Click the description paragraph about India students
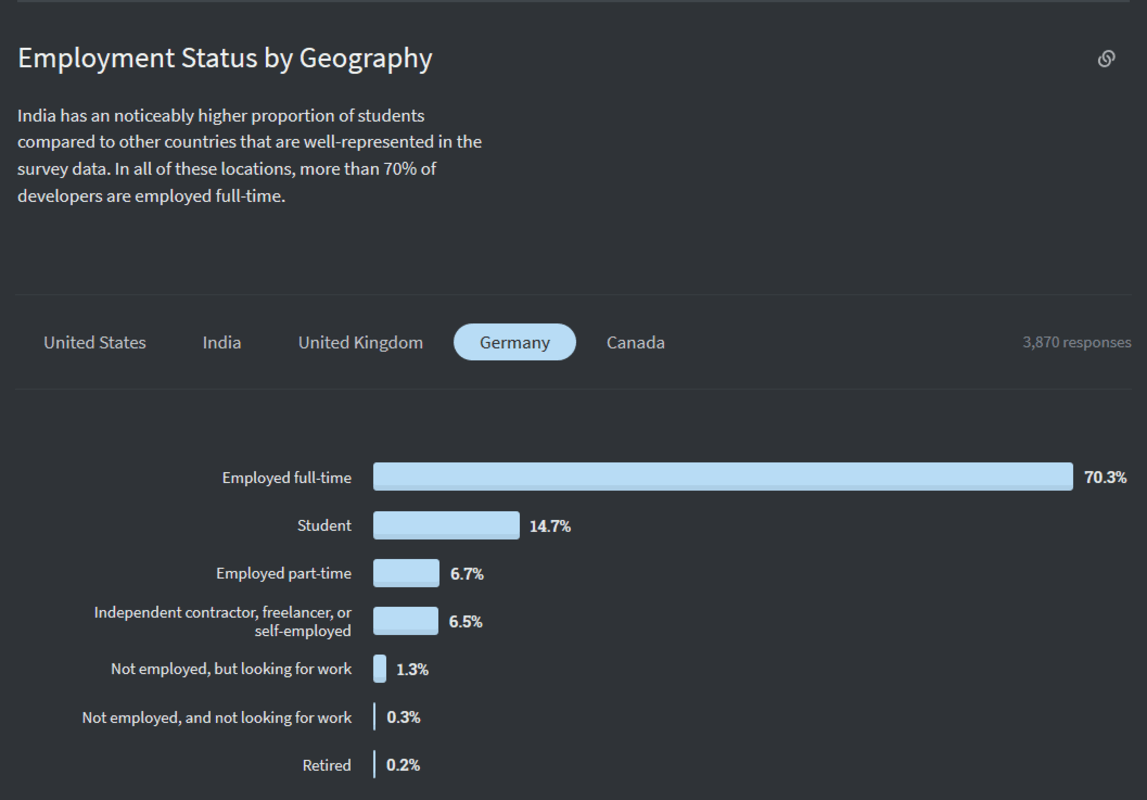1147x800 pixels. click(x=249, y=156)
